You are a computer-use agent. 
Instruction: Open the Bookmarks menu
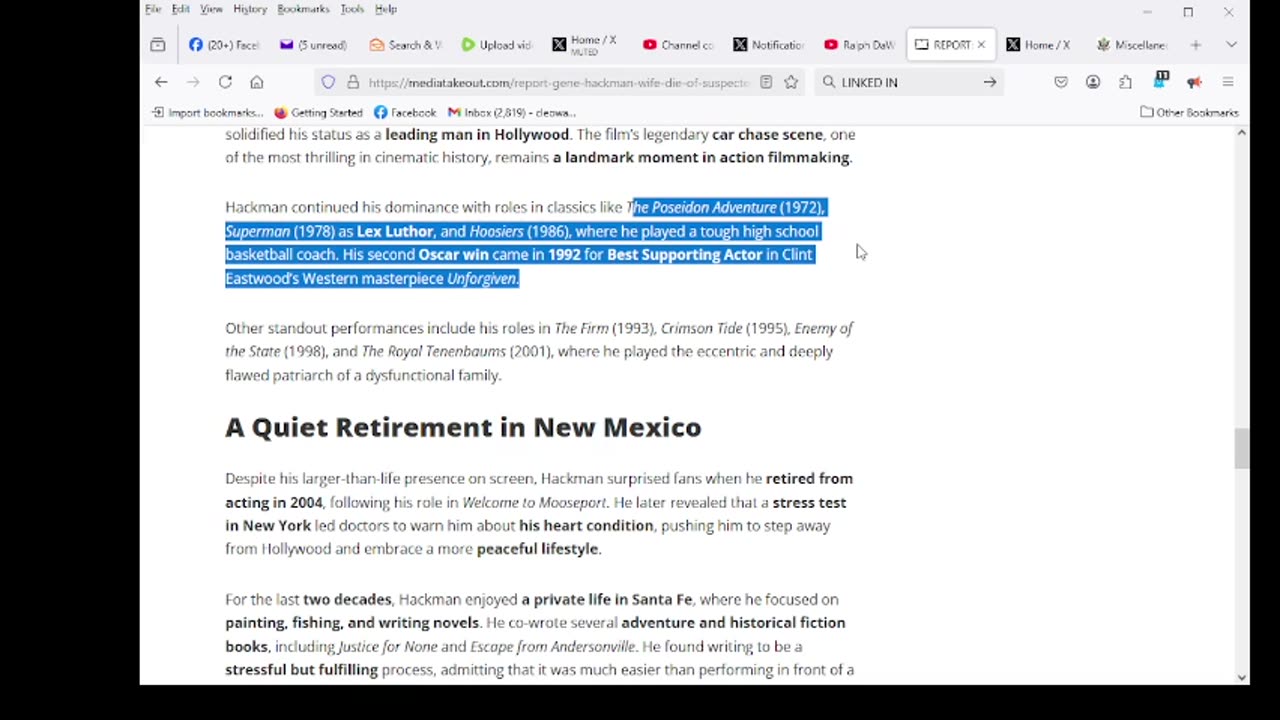pyautogui.click(x=303, y=9)
